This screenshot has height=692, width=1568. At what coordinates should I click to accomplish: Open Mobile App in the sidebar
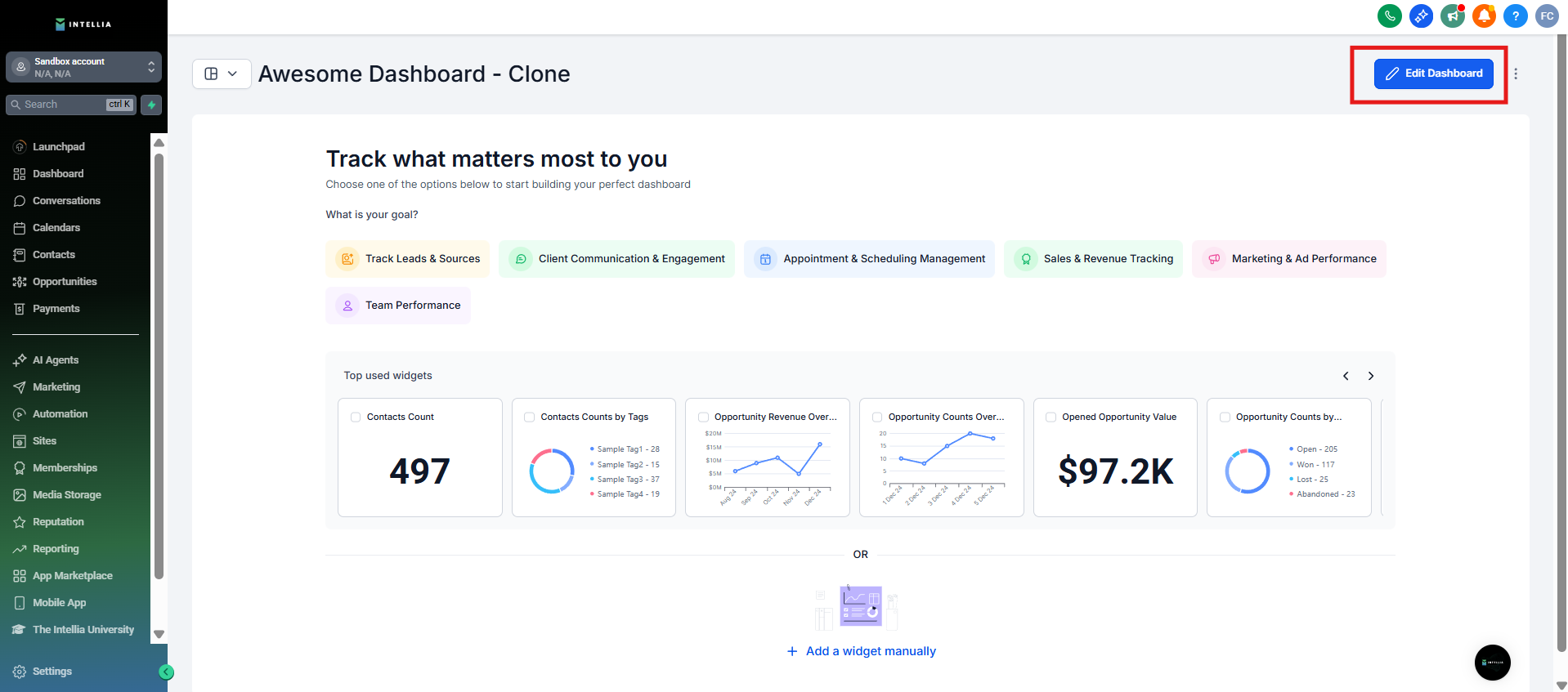tap(59, 603)
